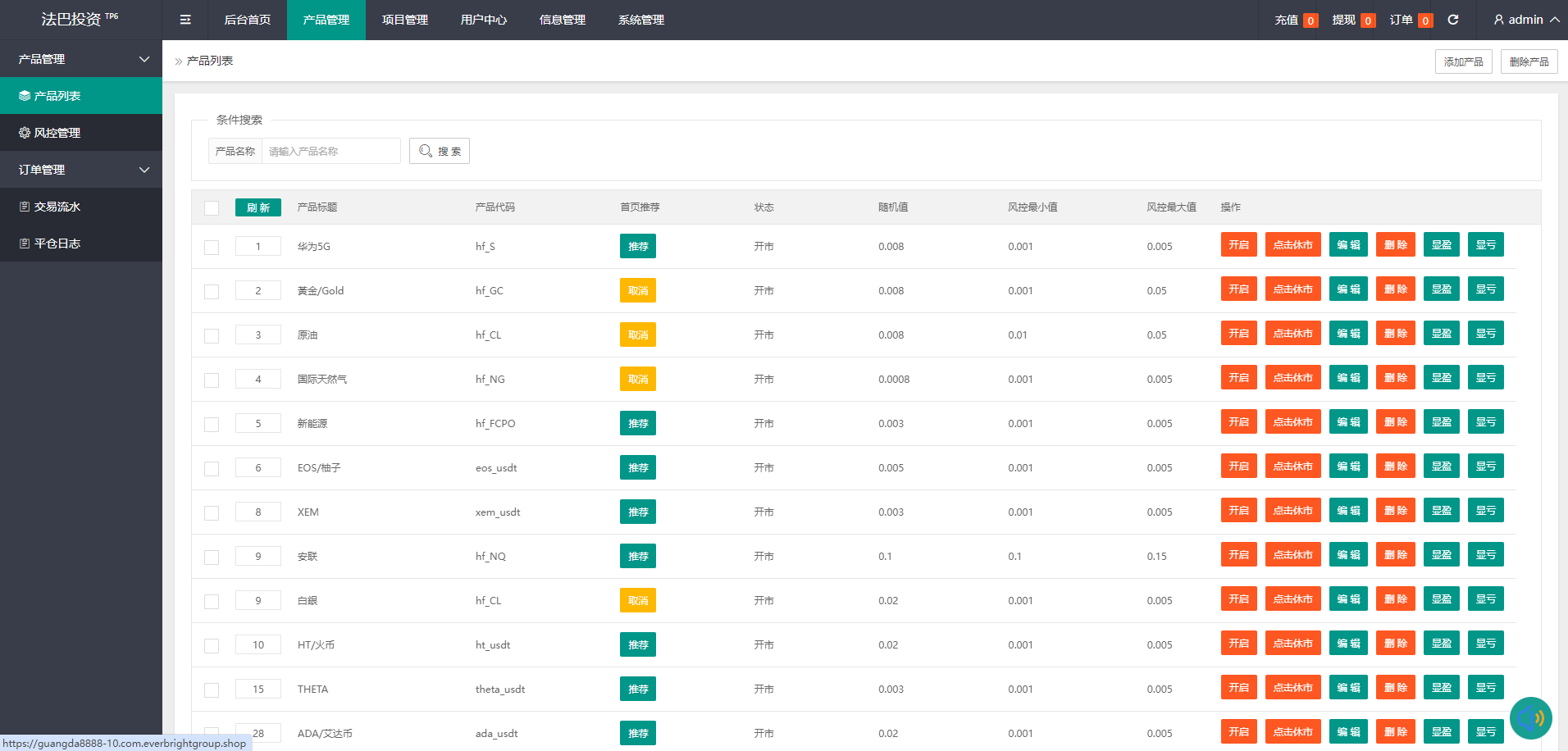The width and height of the screenshot is (1568, 751).
Task: Check the box for XEM row
Action: [212, 513]
